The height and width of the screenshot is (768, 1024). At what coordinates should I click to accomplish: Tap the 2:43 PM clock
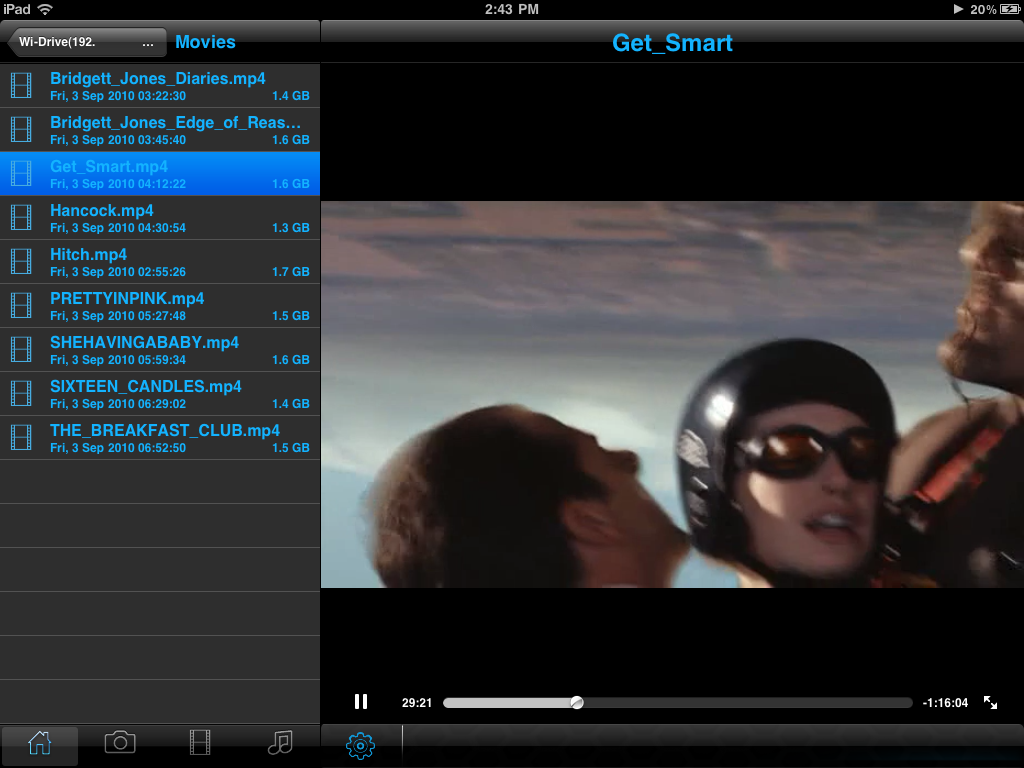pos(511,9)
